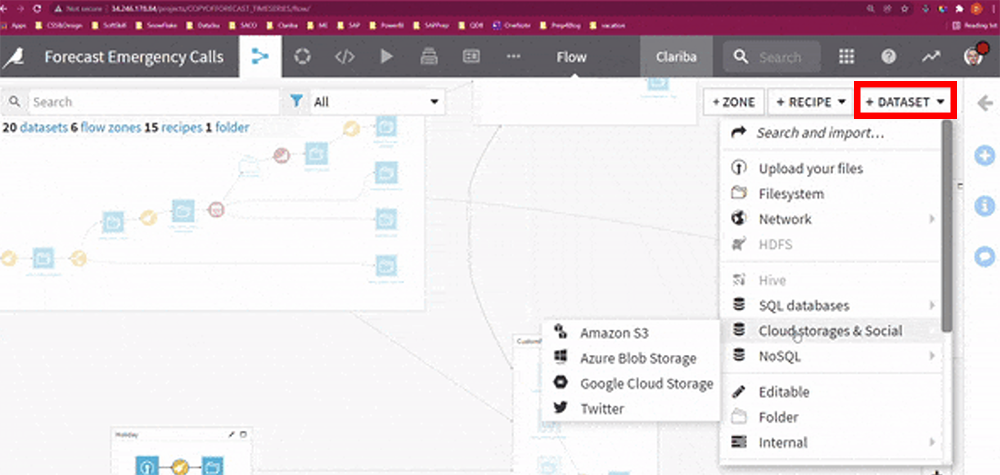This screenshot has height=475, width=1000.
Task: Click the stacked trays icon in navbar
Action: click(429, 57)
